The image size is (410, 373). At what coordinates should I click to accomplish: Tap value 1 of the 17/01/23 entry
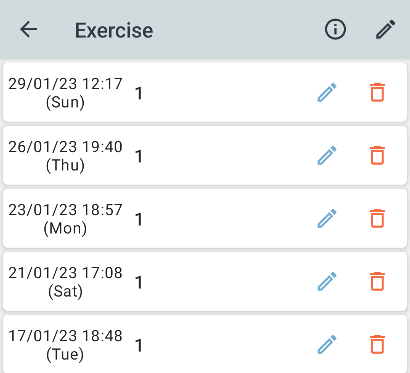[x=139, y=345]
